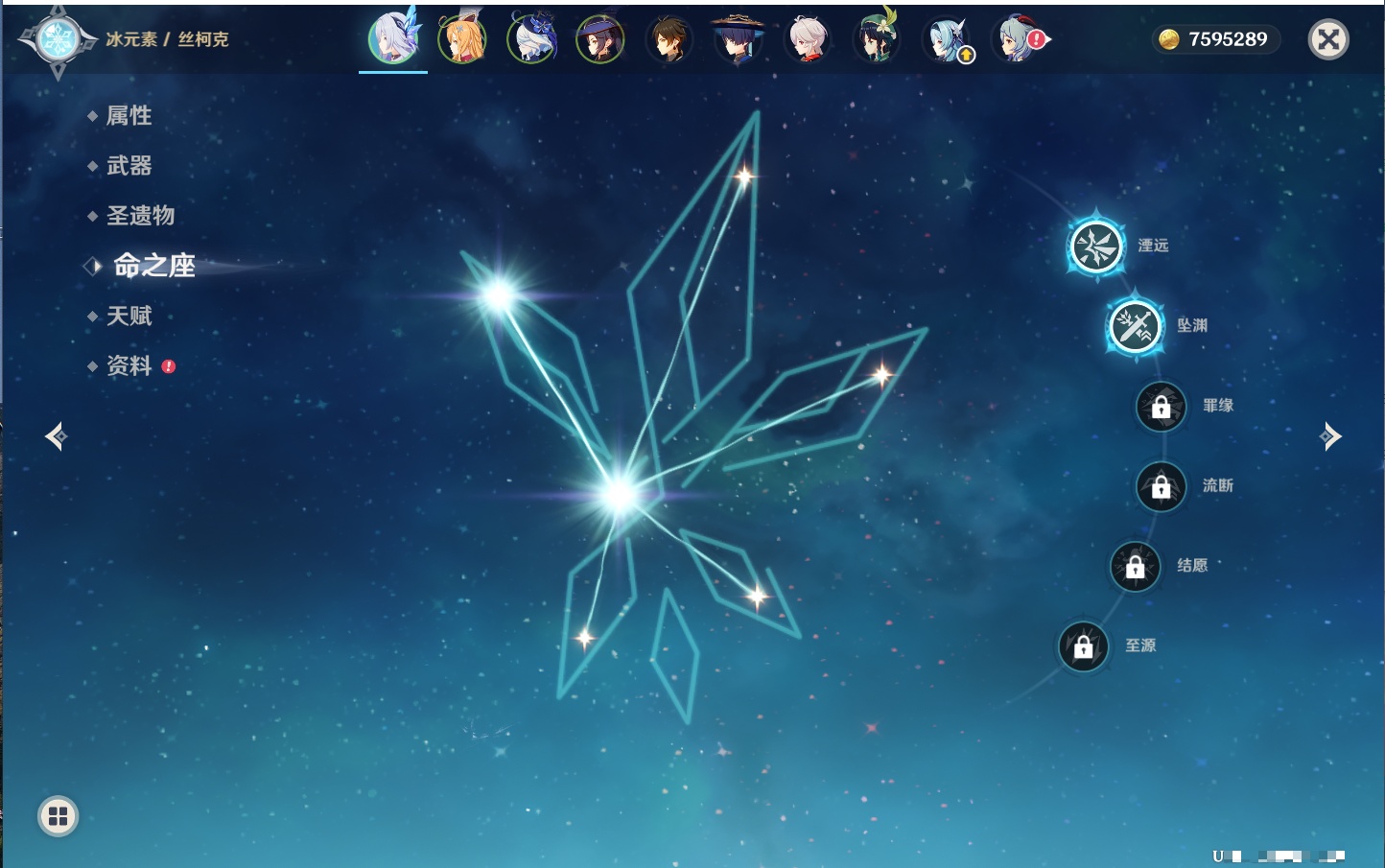Click the gold Mora coin icon
Screen dimensions: 1385x868
[1168, 39]
